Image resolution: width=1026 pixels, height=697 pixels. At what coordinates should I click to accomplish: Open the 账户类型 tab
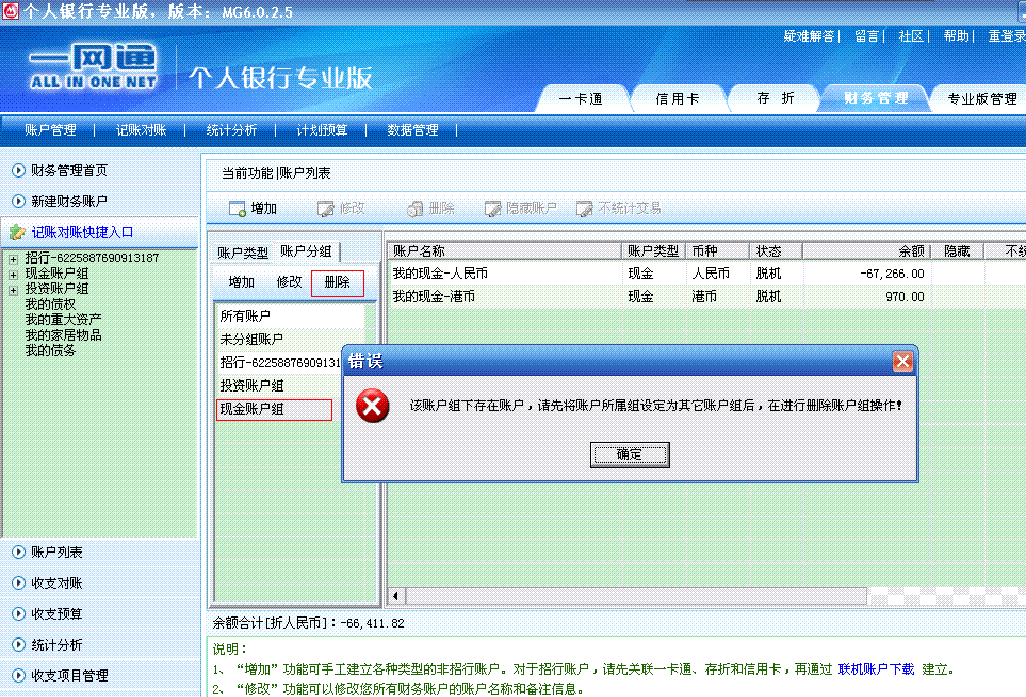243,252
